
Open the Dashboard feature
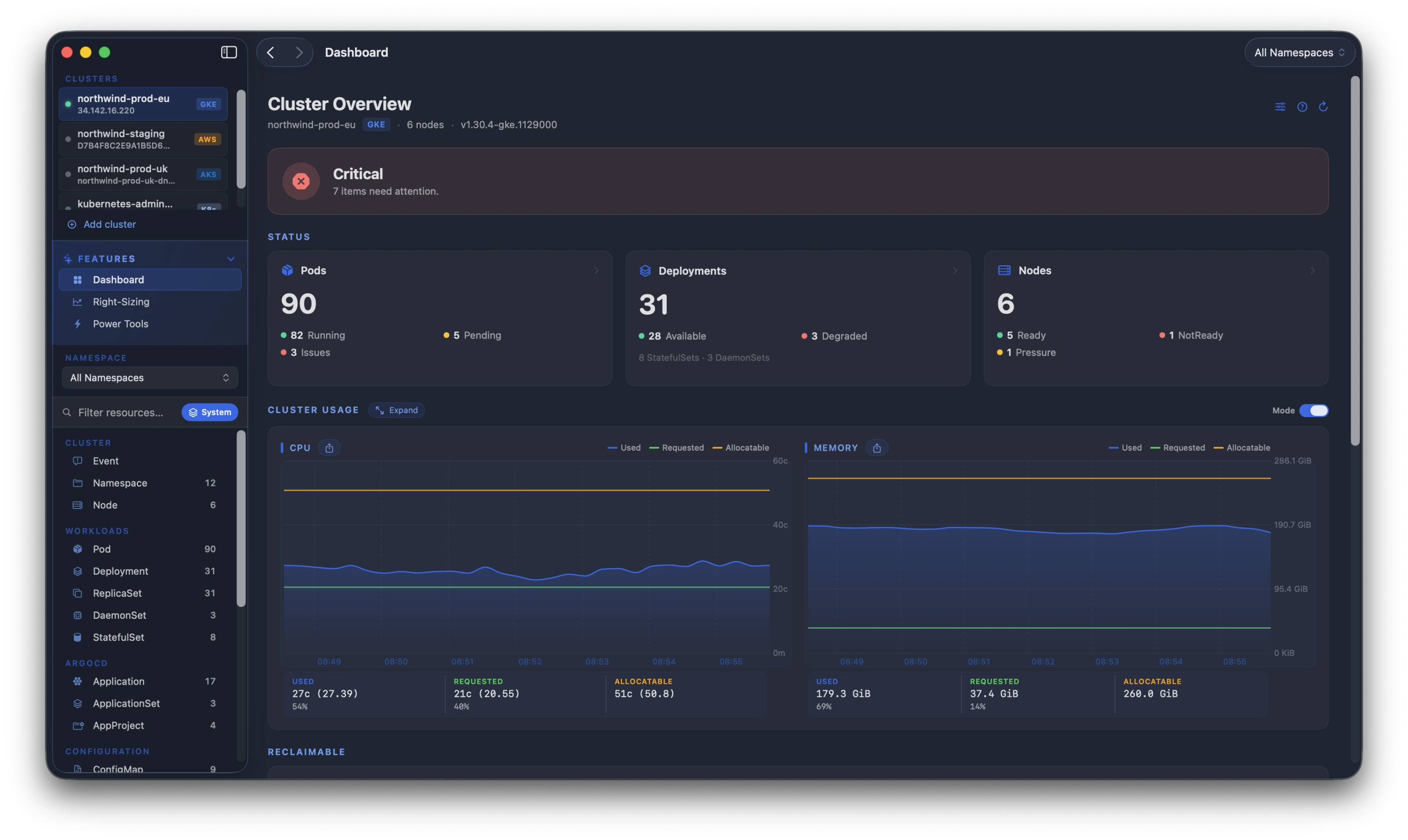(150, 279)
